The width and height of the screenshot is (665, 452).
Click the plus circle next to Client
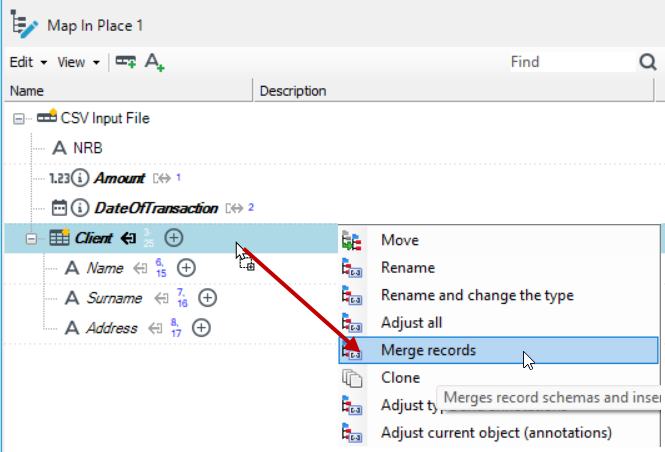click(x=173, y=238)
